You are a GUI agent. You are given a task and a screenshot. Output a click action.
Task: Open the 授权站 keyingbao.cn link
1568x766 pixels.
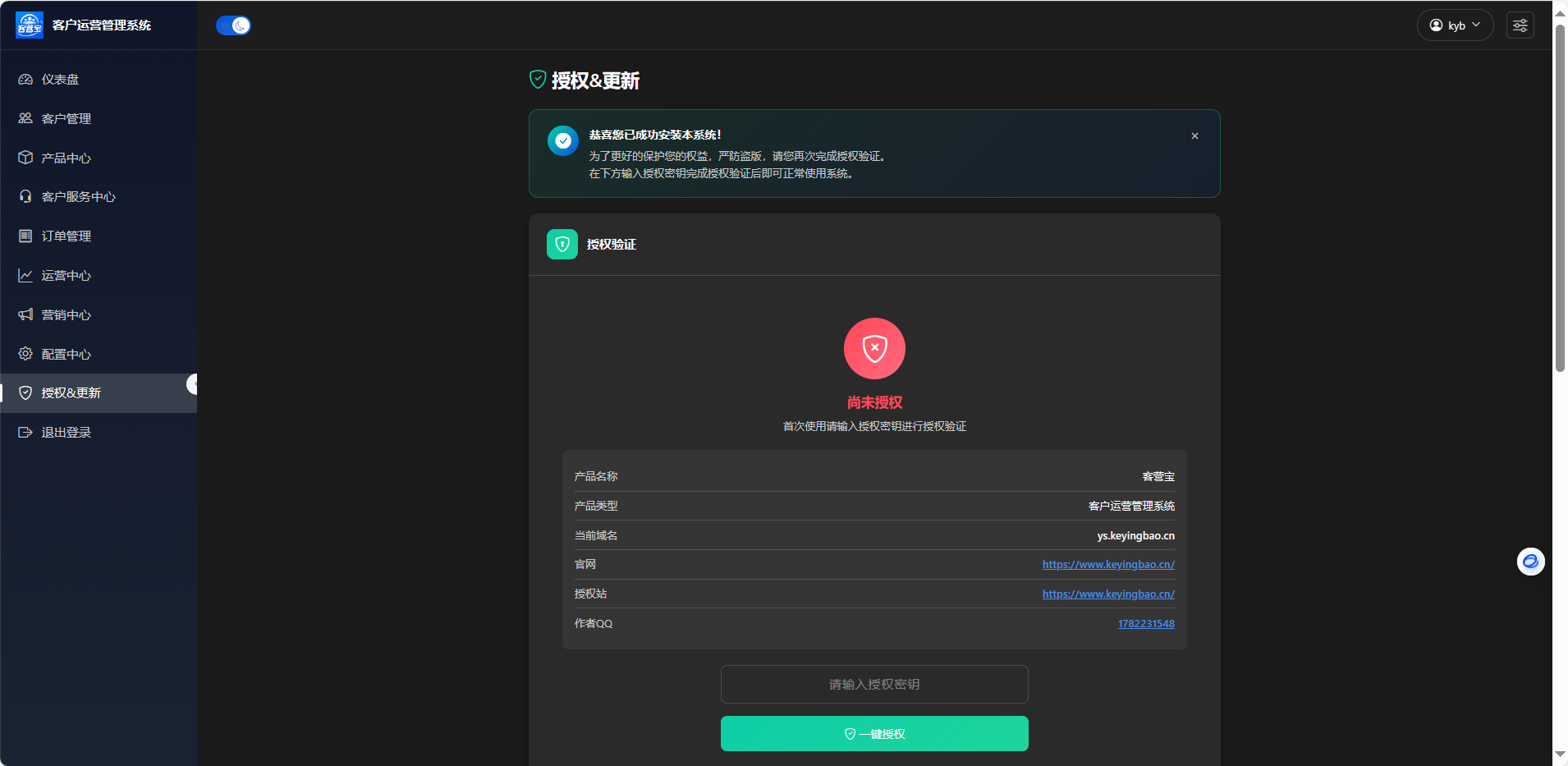(x=1108, y=594)
